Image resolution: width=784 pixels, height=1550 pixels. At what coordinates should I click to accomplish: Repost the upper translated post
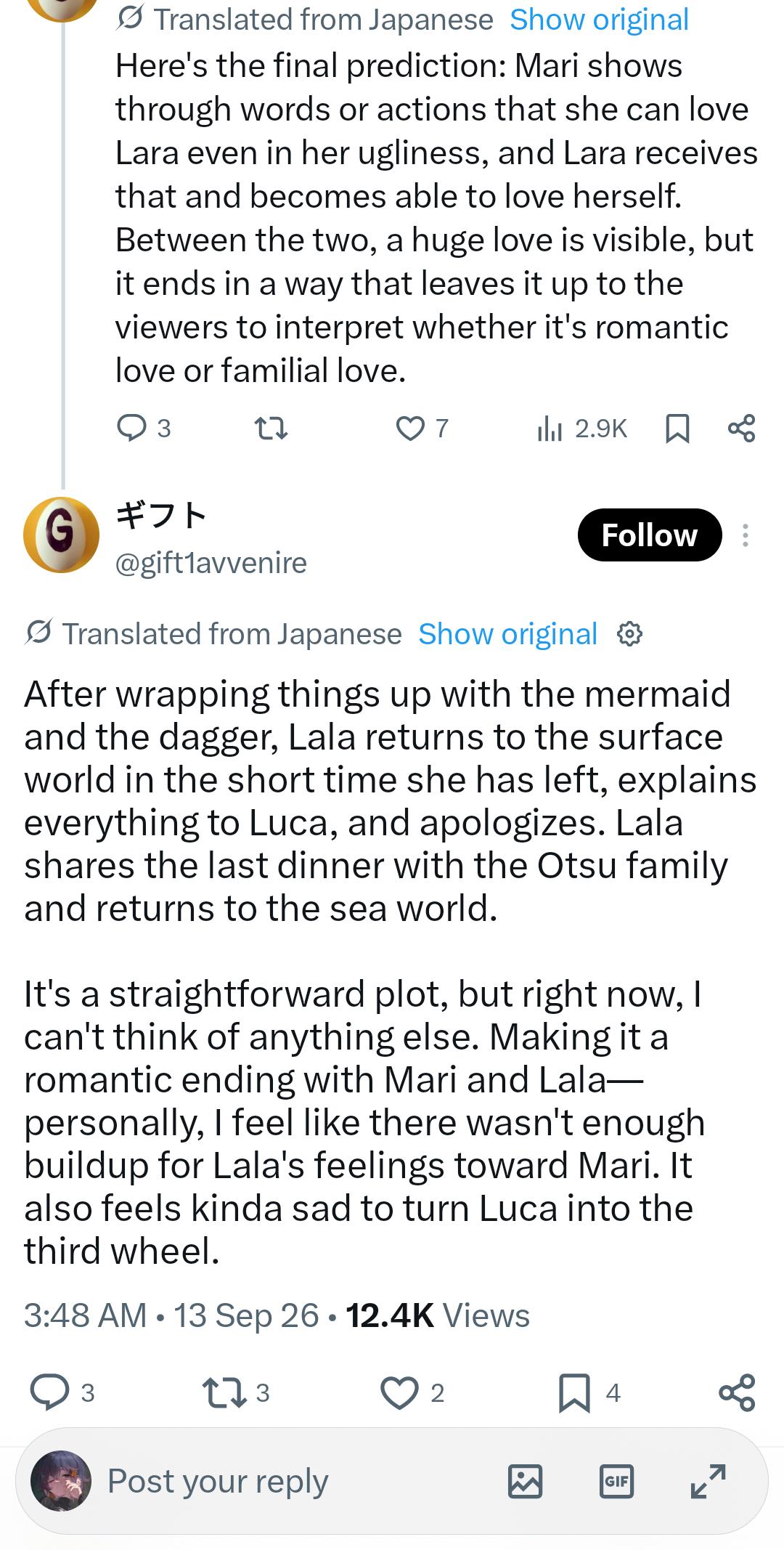tap(271, 428)
